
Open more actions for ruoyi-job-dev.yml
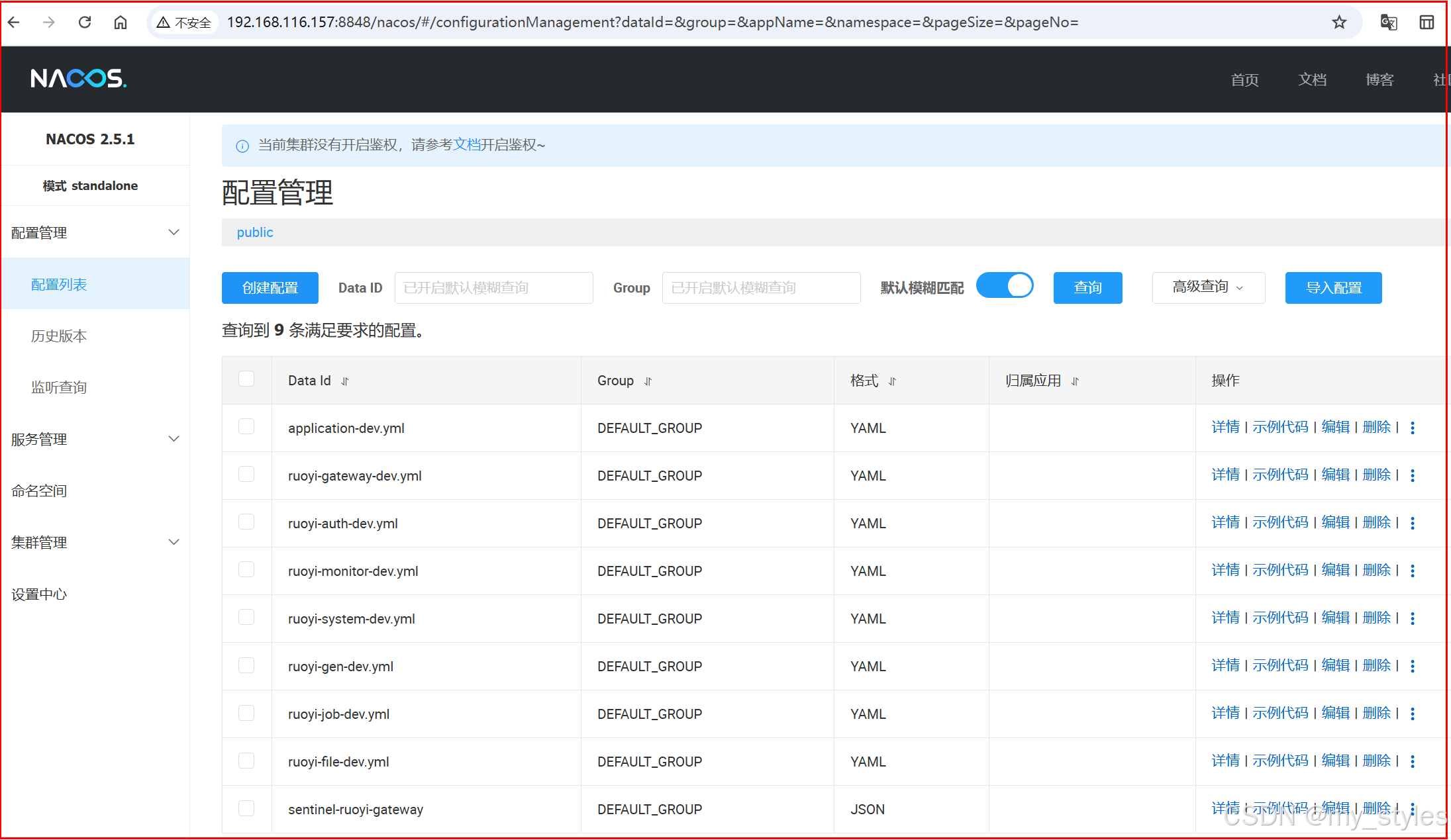pyautogui.click(x=1413, y=714)
